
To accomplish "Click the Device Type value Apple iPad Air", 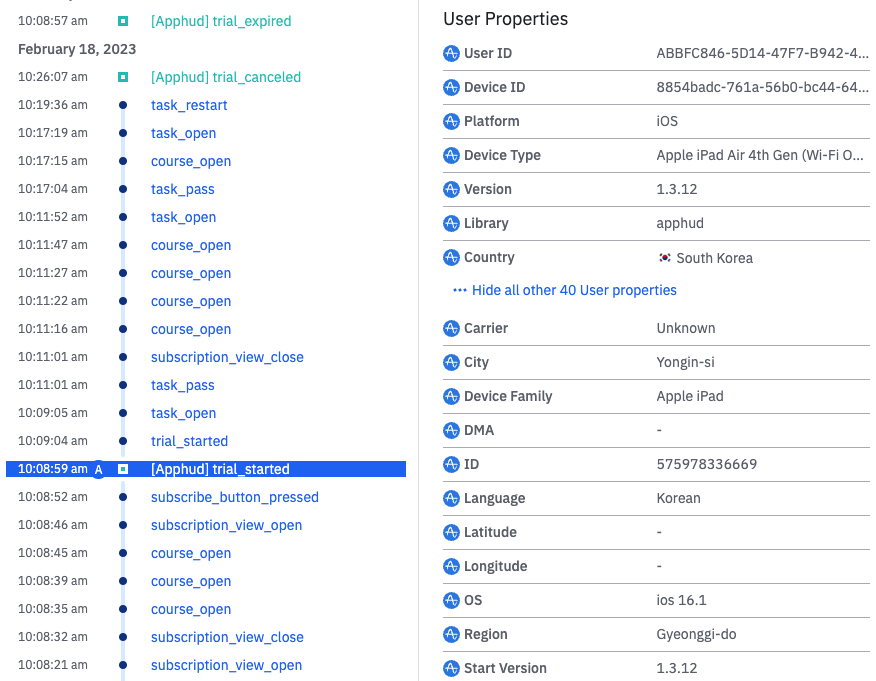I will [762, 155].
